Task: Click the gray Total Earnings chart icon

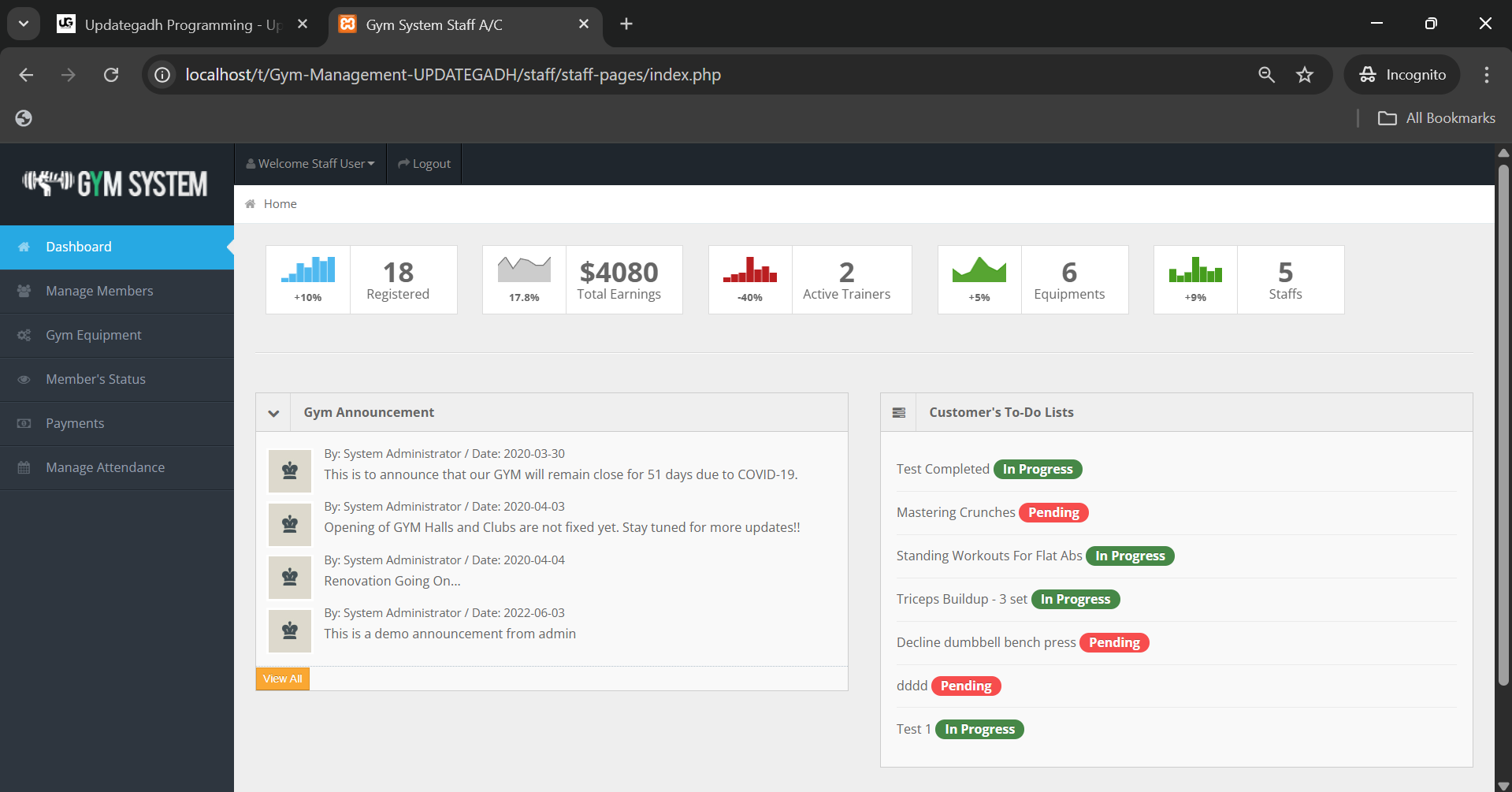Action: click(x=524, y=270)
